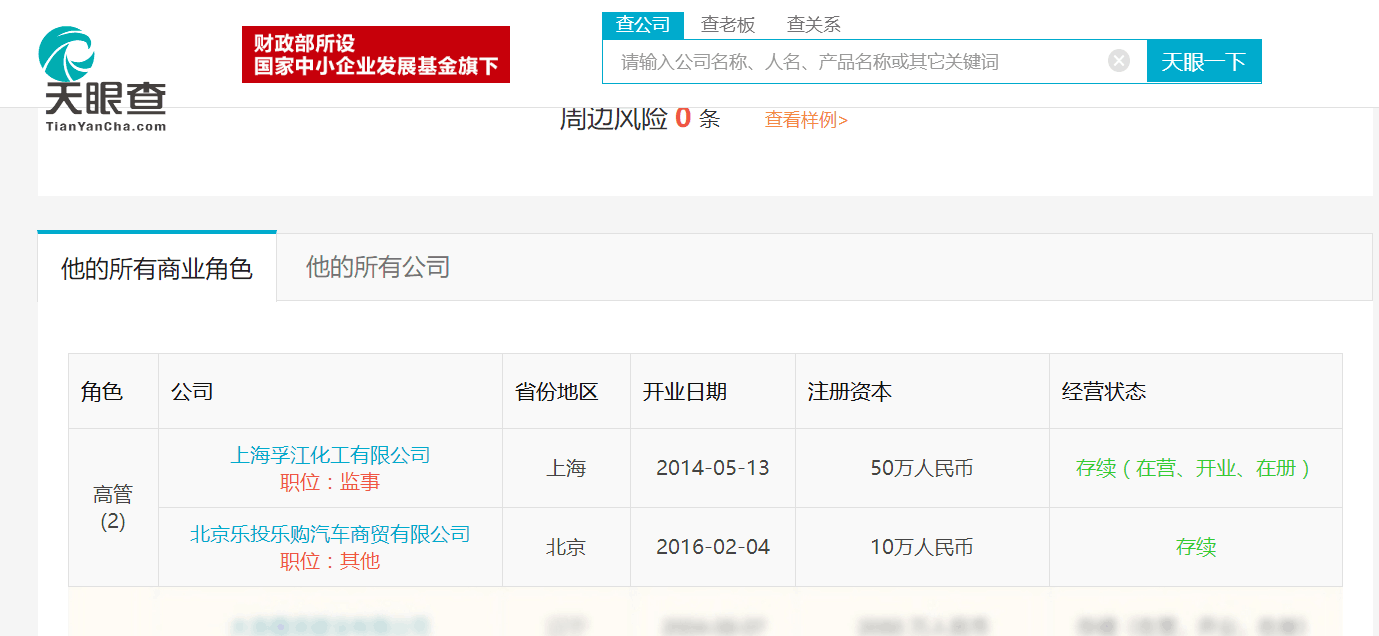Open the red 财政部所设 banner

(376, 55)
